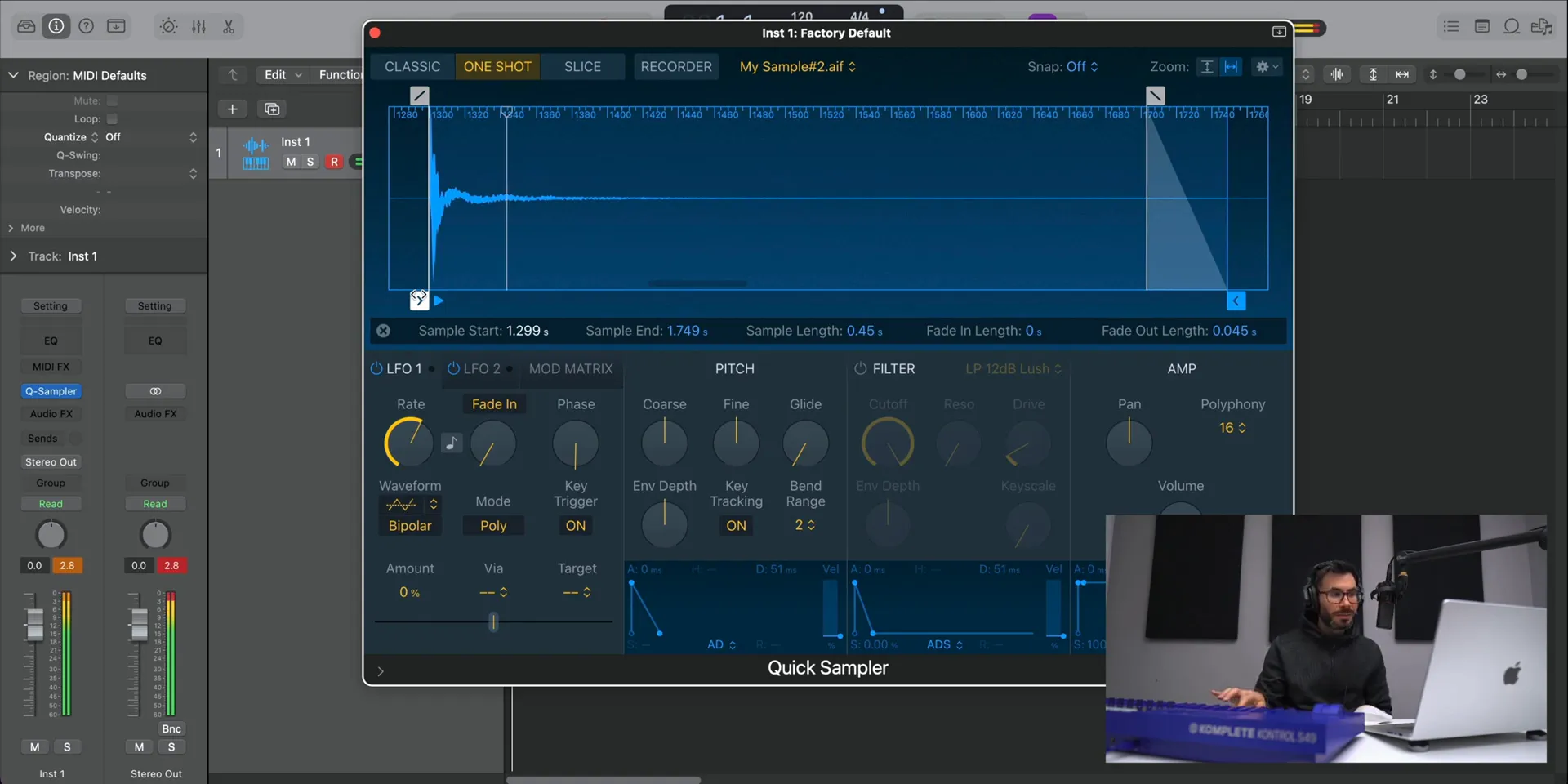Screen dimensions: 1568x784
Task: Mute the Inst 1 track header
Action: click(291, 162)
